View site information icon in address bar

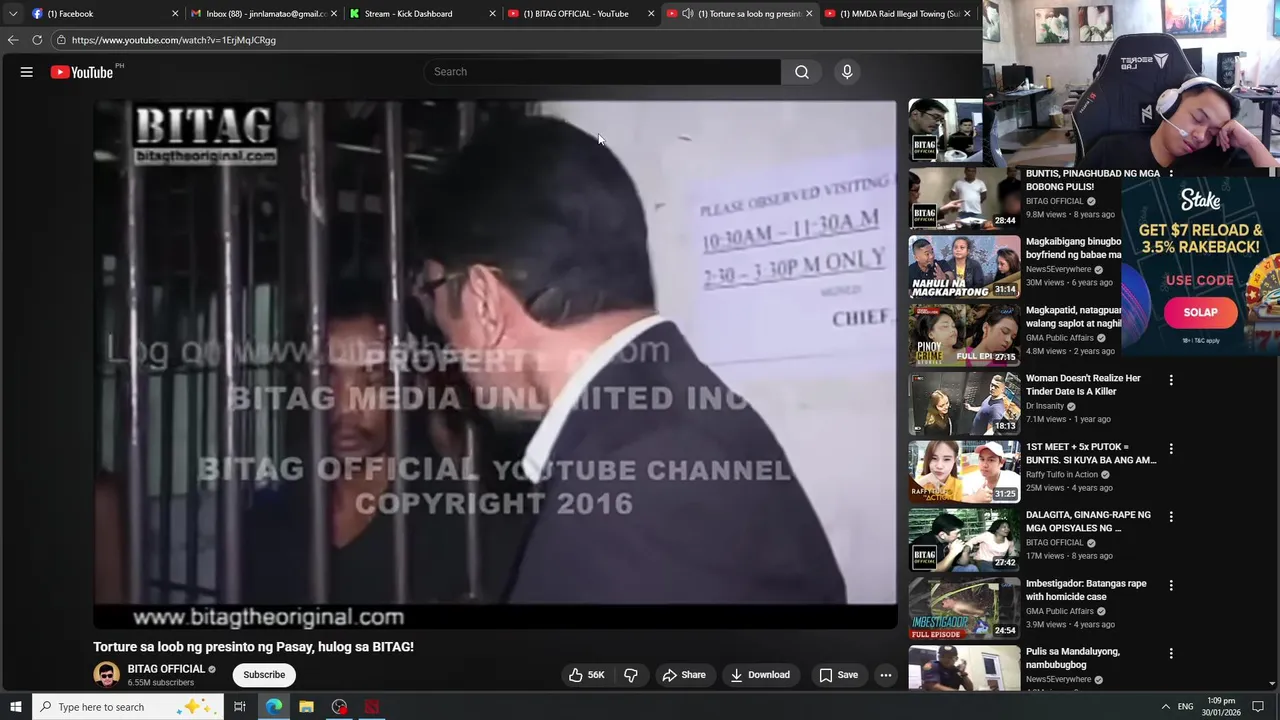tap(61, 40)
